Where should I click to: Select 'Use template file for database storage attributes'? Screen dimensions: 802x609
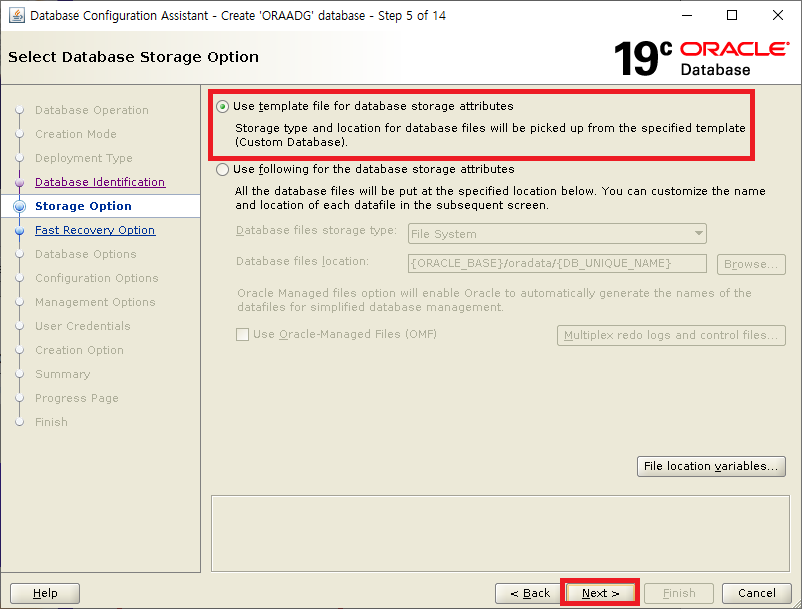[x=222, y=106]
